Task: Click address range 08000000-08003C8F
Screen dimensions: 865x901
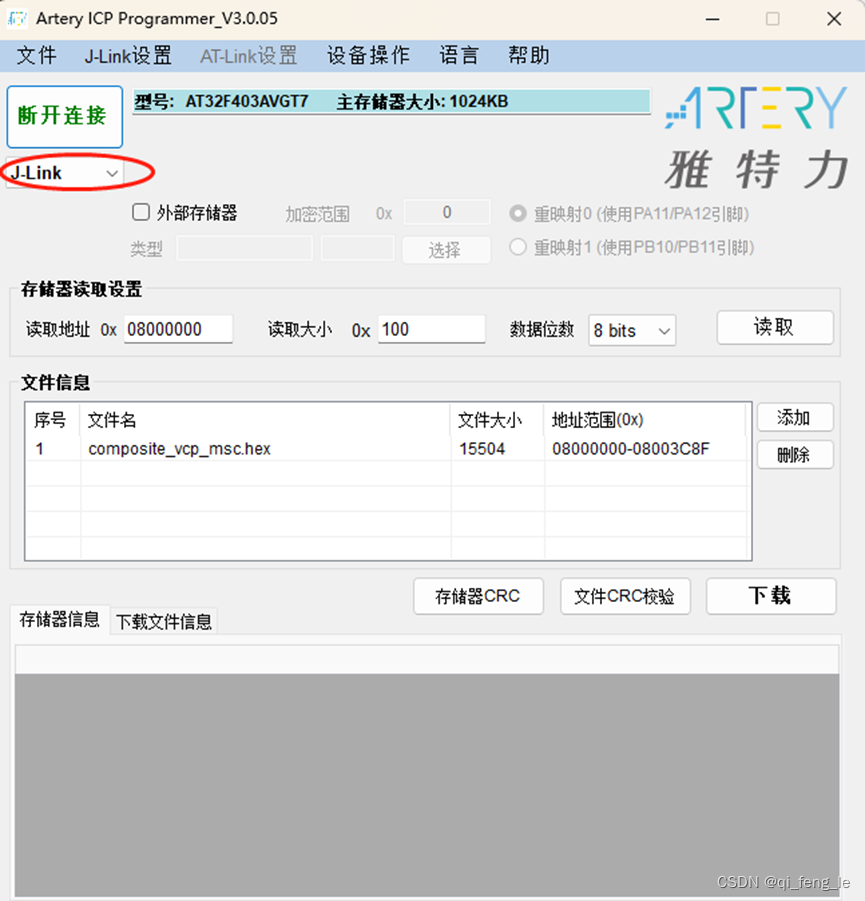Action: 631,449
